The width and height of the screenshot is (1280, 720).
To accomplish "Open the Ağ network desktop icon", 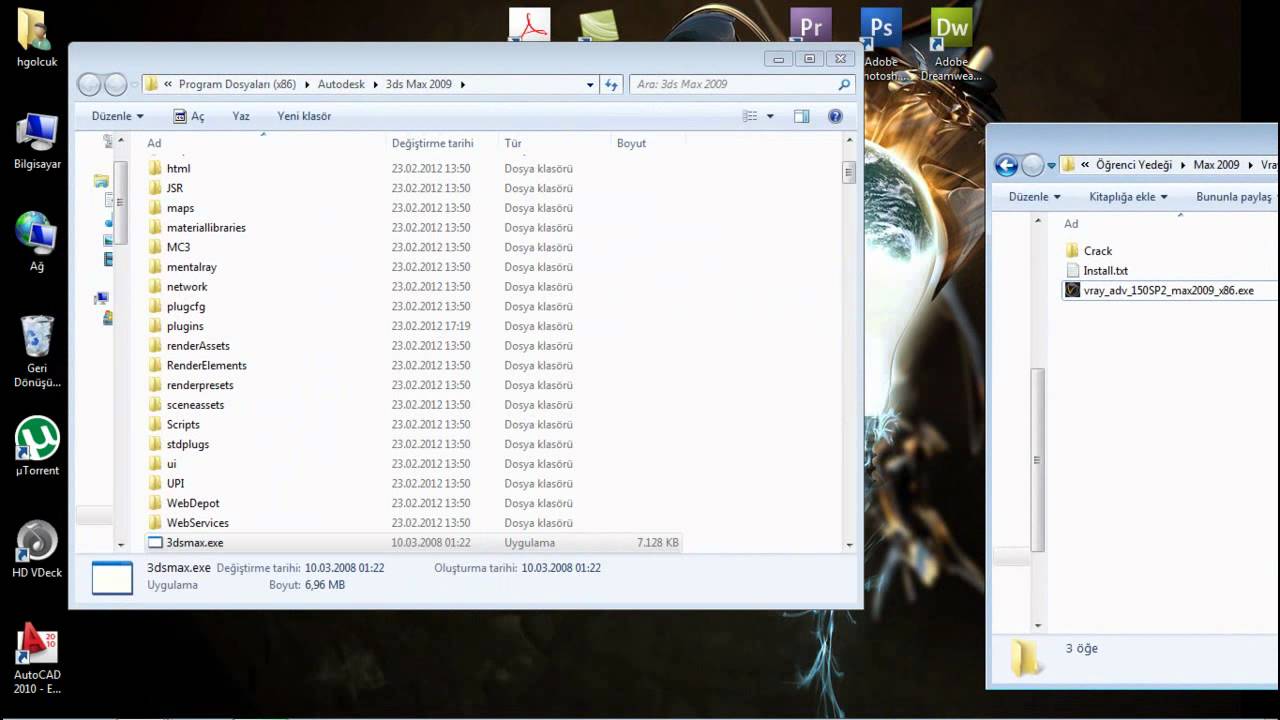I will 37,240.
